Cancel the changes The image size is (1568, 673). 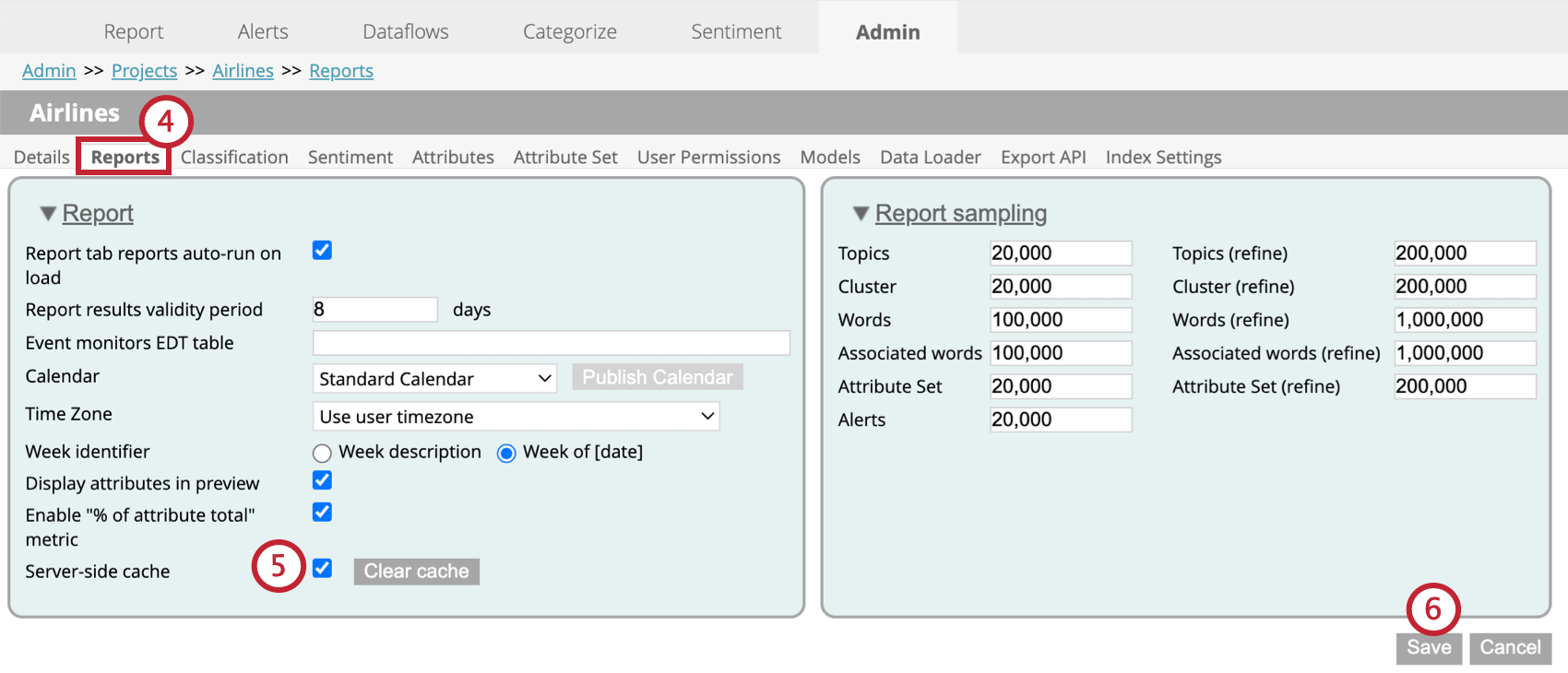[1510, 648]
